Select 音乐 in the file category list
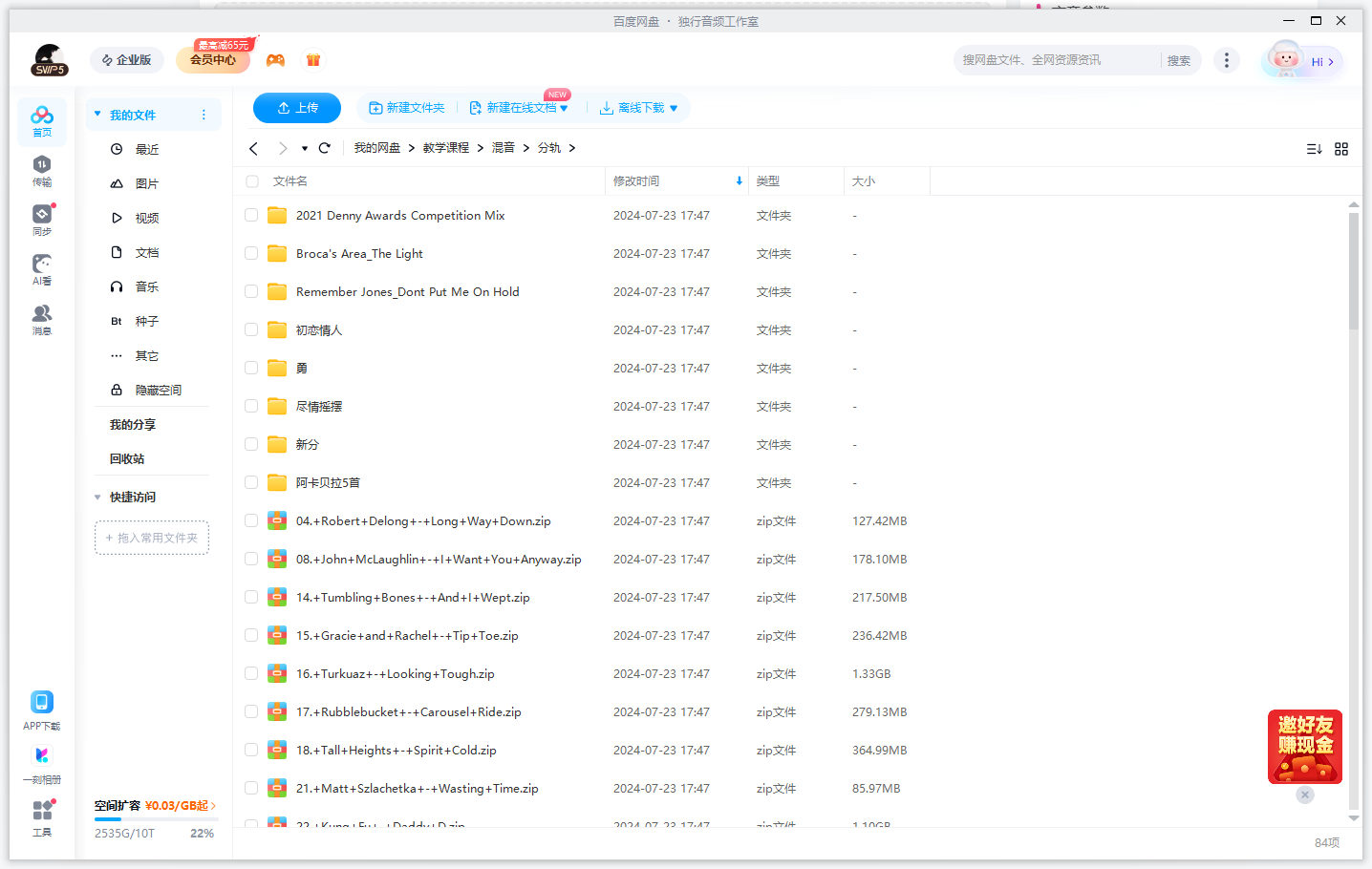Screen dimensions: 1372x869 (146, 287)
